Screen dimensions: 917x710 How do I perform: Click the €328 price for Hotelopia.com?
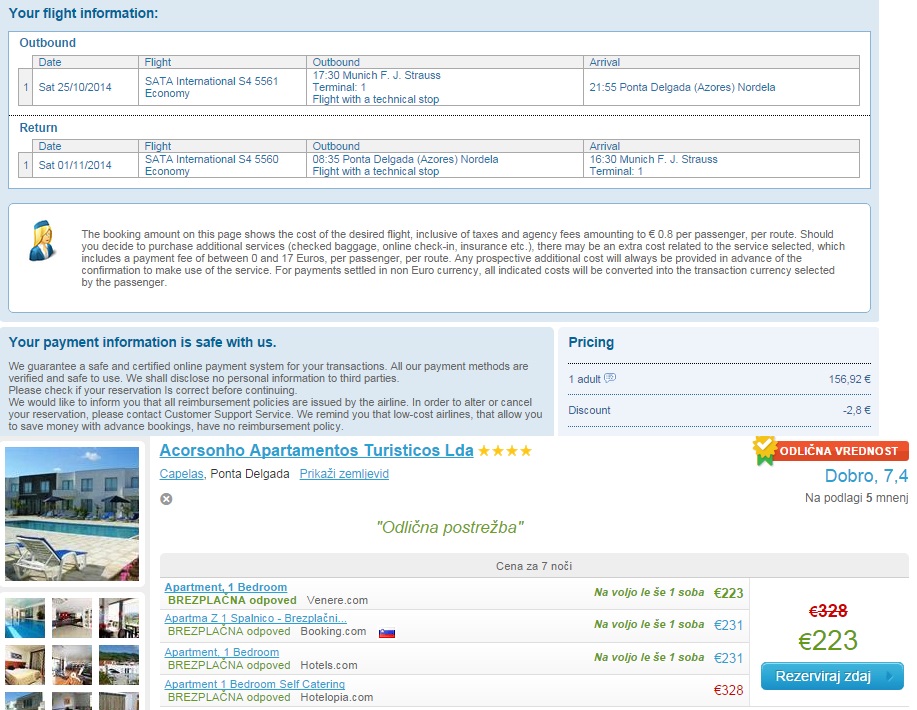(x=729, y=690)
